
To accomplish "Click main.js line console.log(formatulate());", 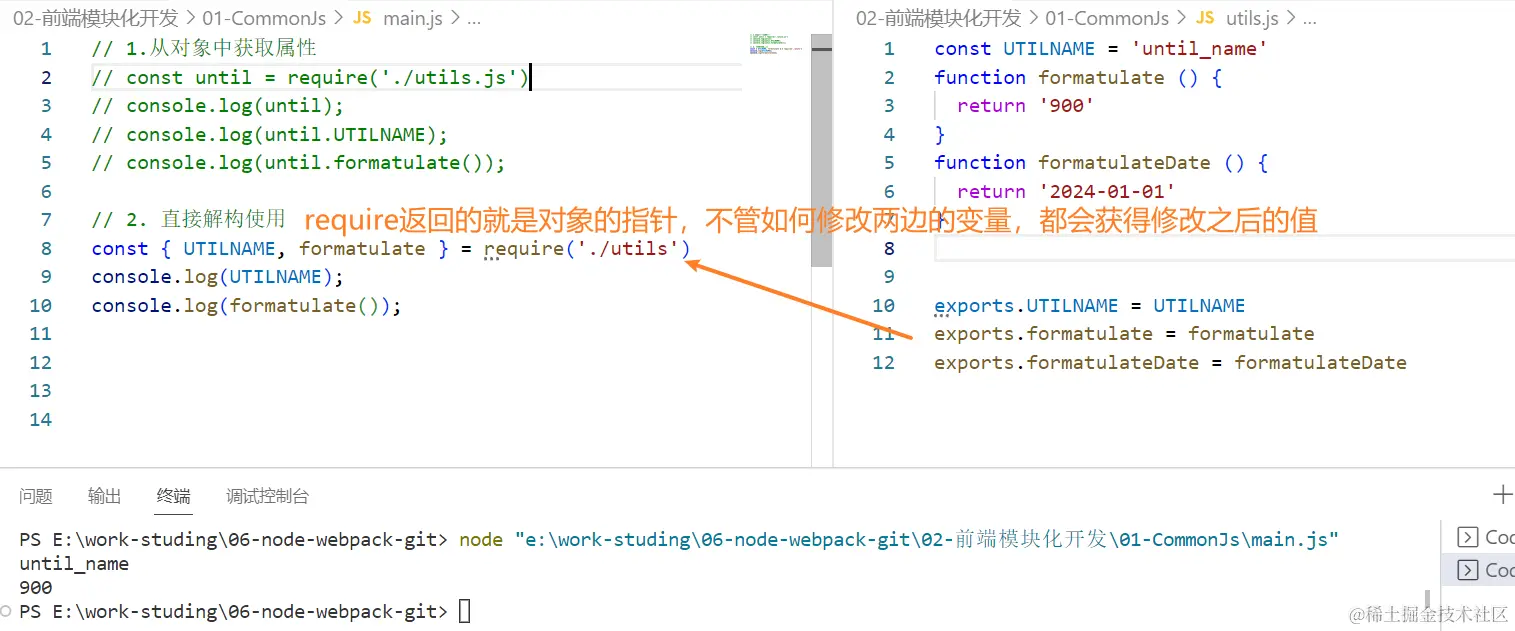I will click(x=246, y=305).
